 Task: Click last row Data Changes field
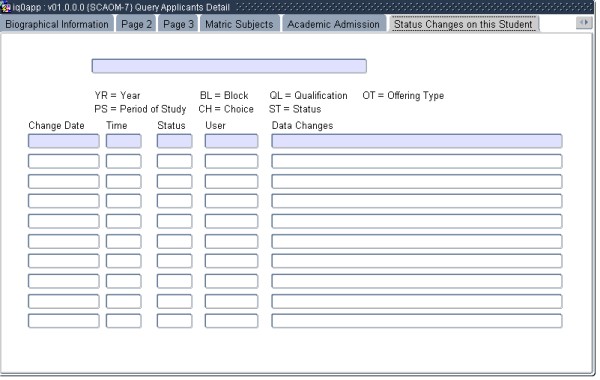pos(417,321)
